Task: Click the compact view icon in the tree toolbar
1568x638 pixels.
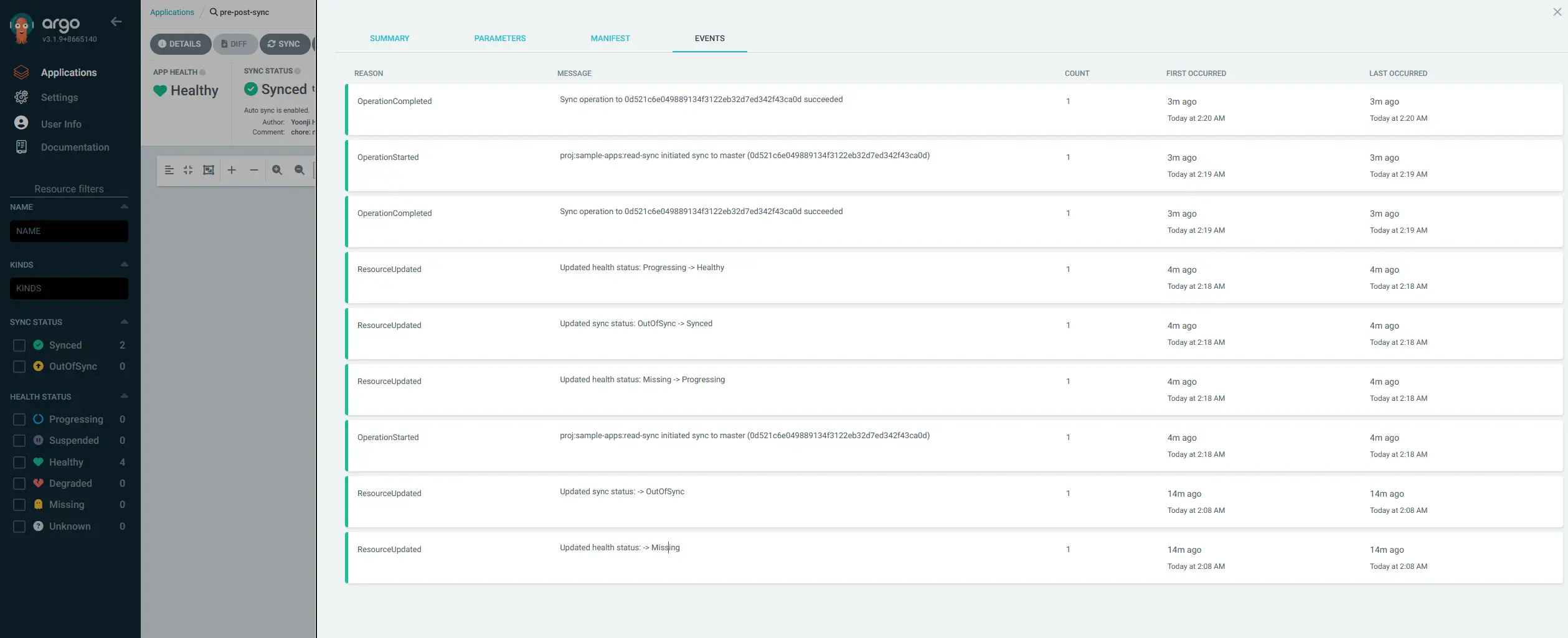Action: 188,170
